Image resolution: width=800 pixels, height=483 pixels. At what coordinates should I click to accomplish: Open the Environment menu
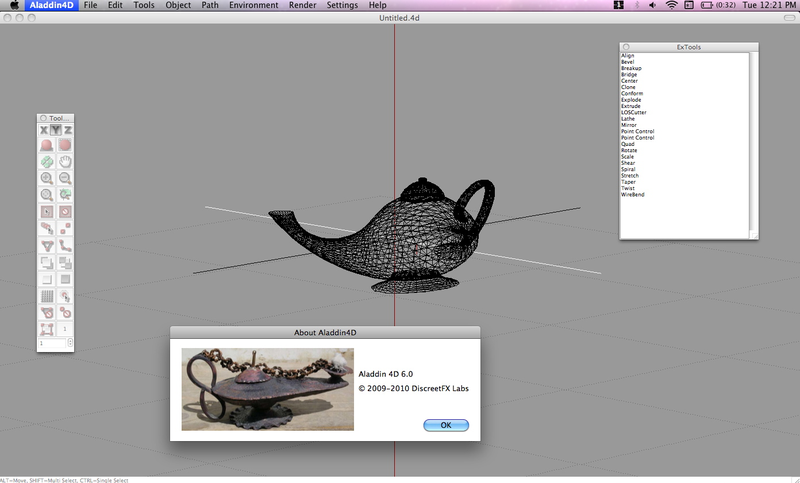click(x=254, y=6)
